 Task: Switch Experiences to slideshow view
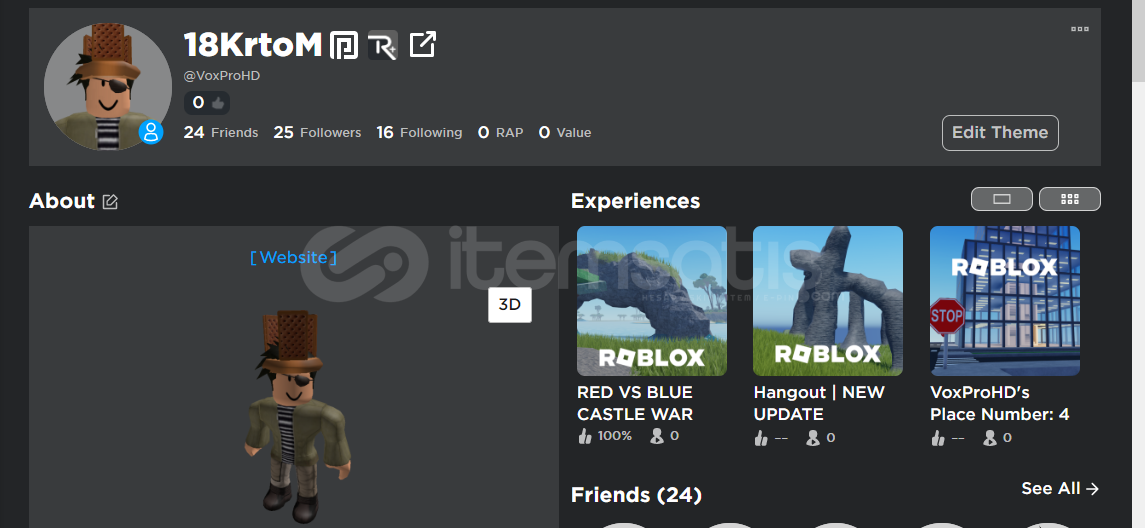pyautogui.click(x=1001, y=199)
